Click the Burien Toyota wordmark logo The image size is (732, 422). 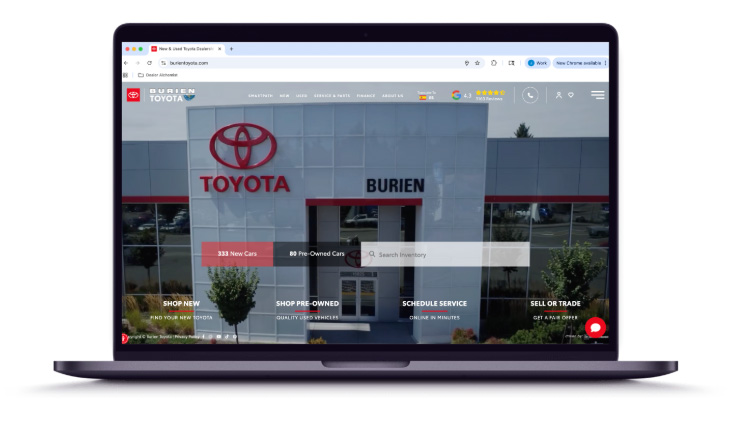(172, 95)
